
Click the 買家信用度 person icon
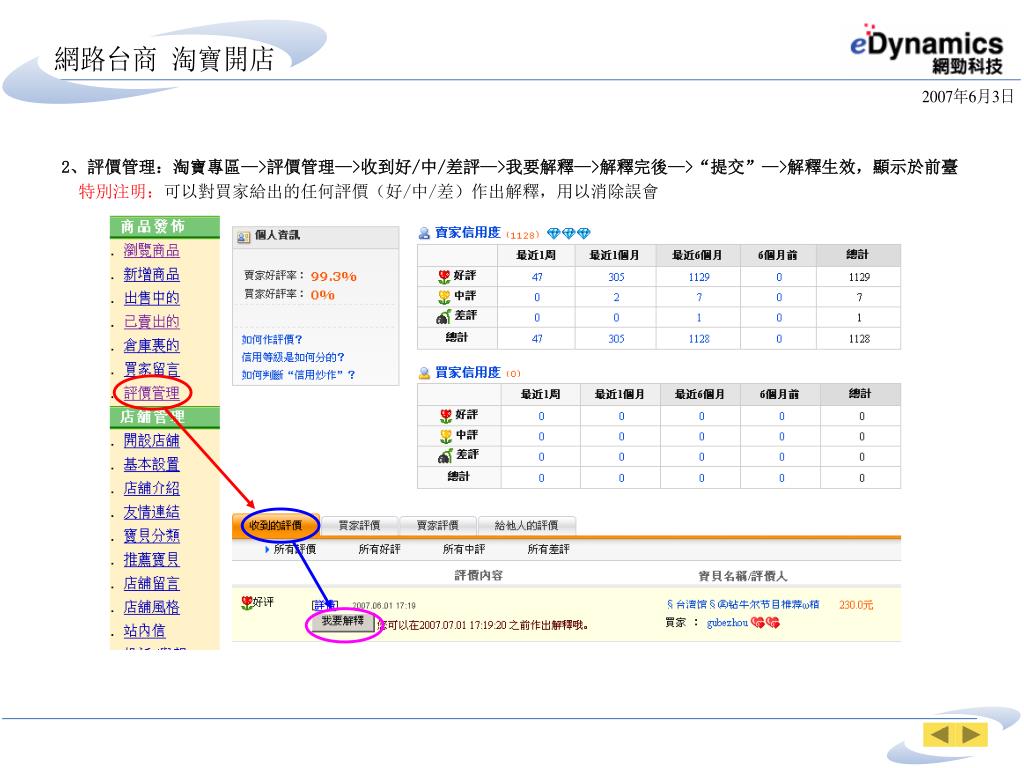pyautogui.click(x=424, y=373)
